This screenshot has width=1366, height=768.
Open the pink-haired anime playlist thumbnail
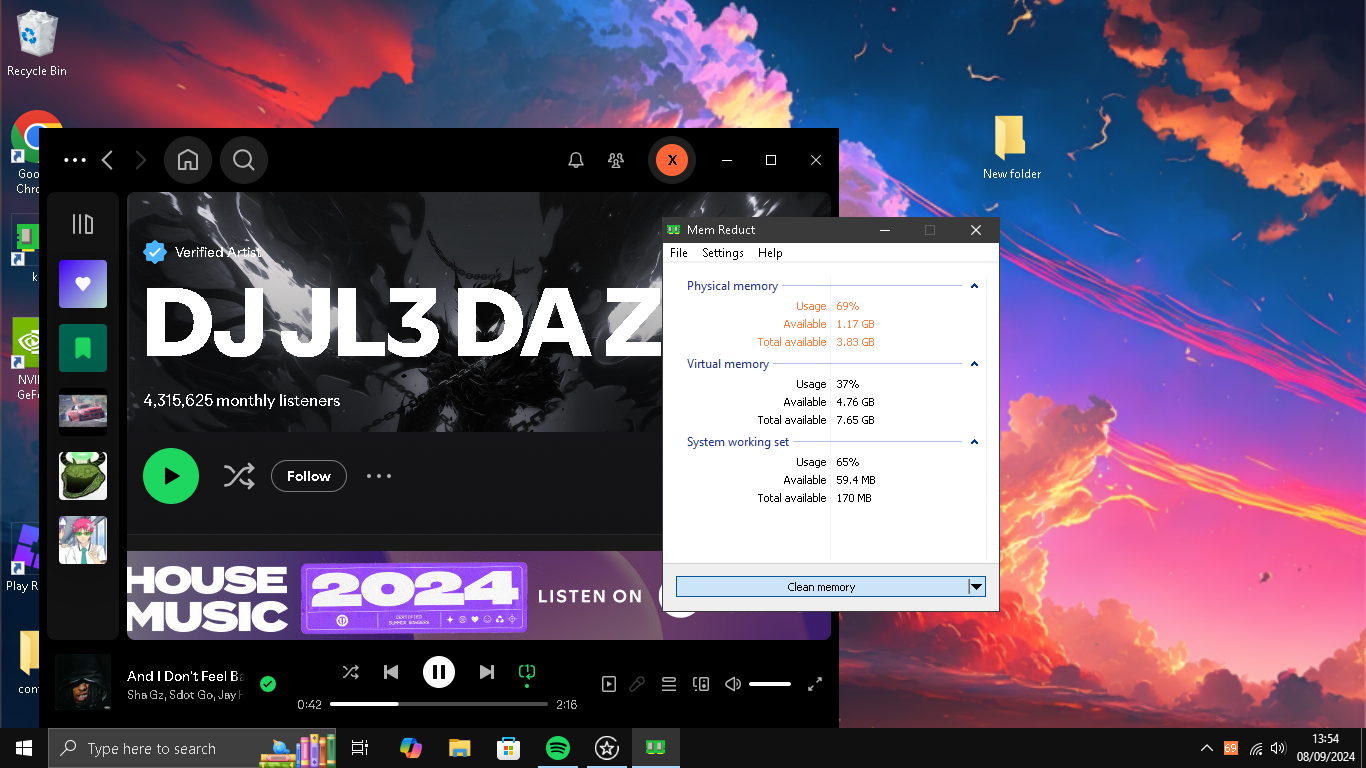coord(83,540)
